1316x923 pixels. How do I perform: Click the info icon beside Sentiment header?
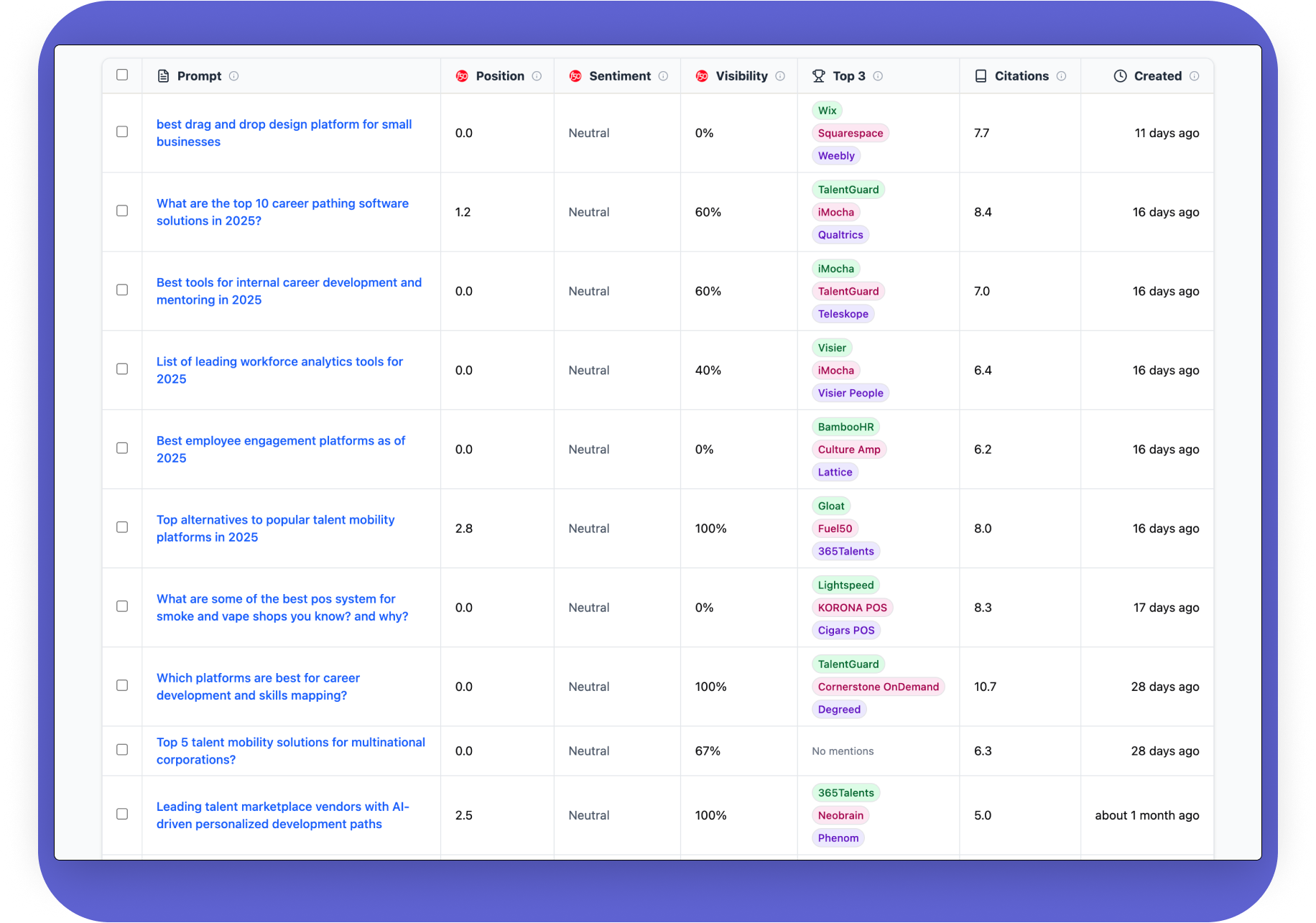[663, 76]
